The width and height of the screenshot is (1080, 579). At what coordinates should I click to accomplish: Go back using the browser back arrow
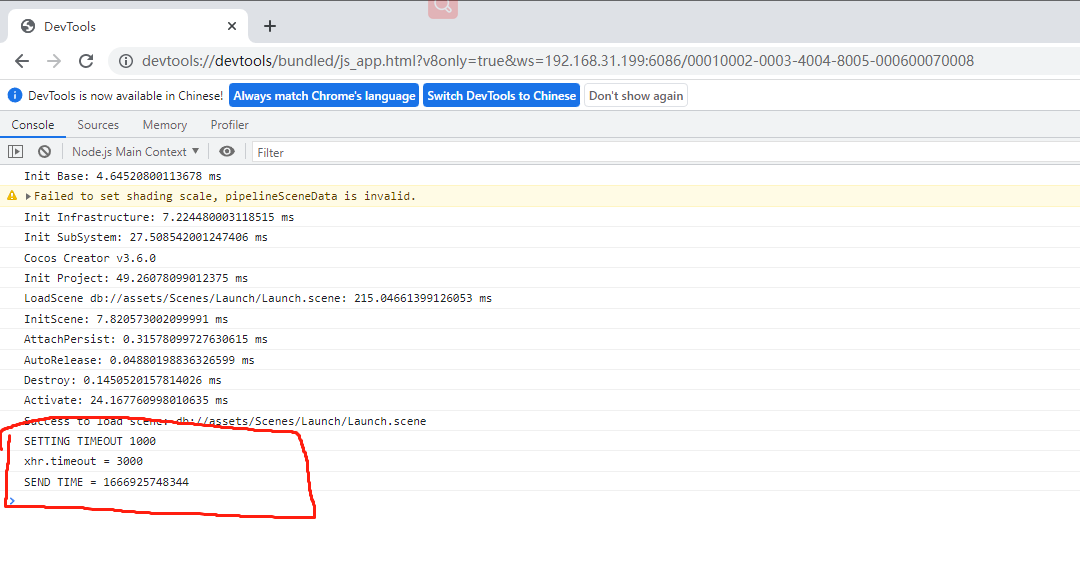22,61
